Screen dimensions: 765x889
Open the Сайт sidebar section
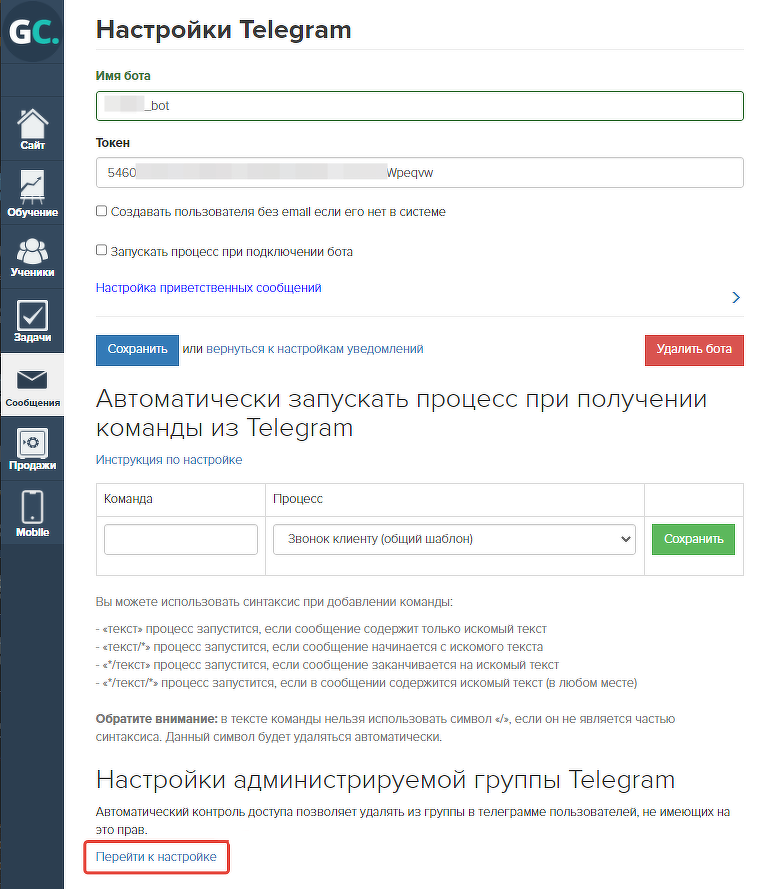pos(32,129)
